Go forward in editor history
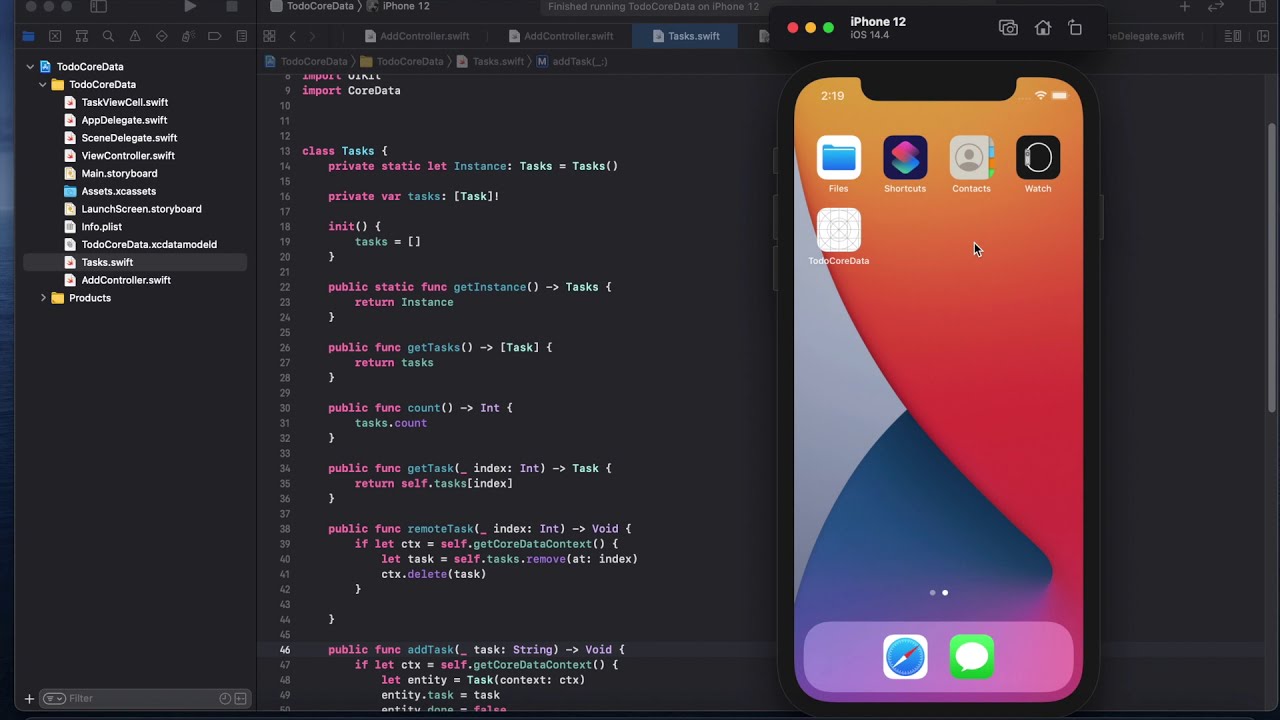The height and width of the screenshot is (720, 1280). (313, 36)
